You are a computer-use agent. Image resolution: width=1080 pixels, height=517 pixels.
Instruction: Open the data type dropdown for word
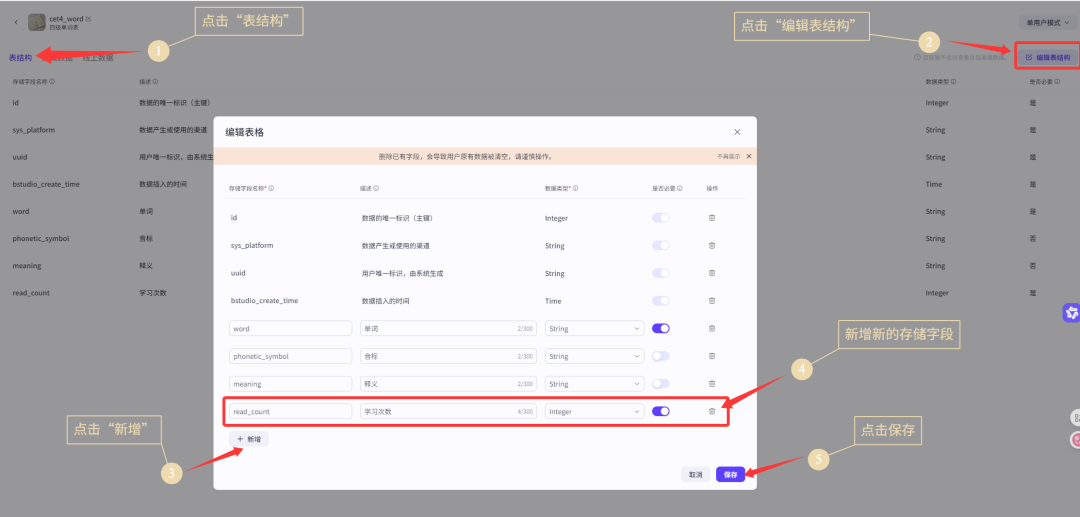[x=594, y=328]
